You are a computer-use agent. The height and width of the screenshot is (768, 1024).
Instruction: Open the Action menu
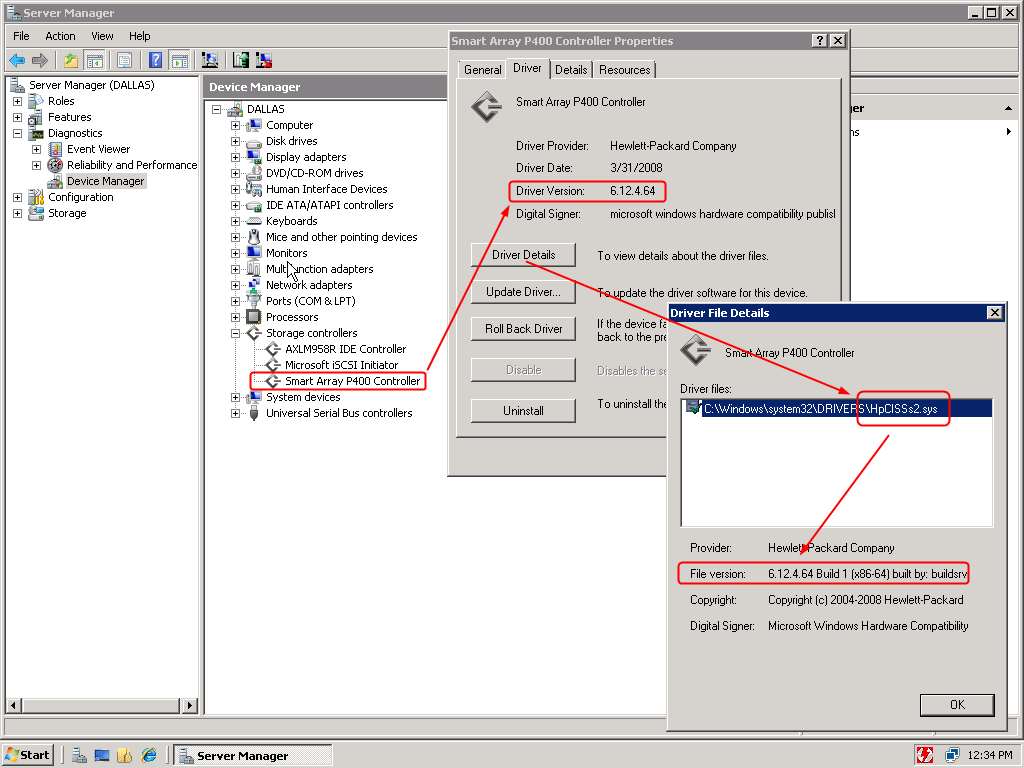click(60, 36)
